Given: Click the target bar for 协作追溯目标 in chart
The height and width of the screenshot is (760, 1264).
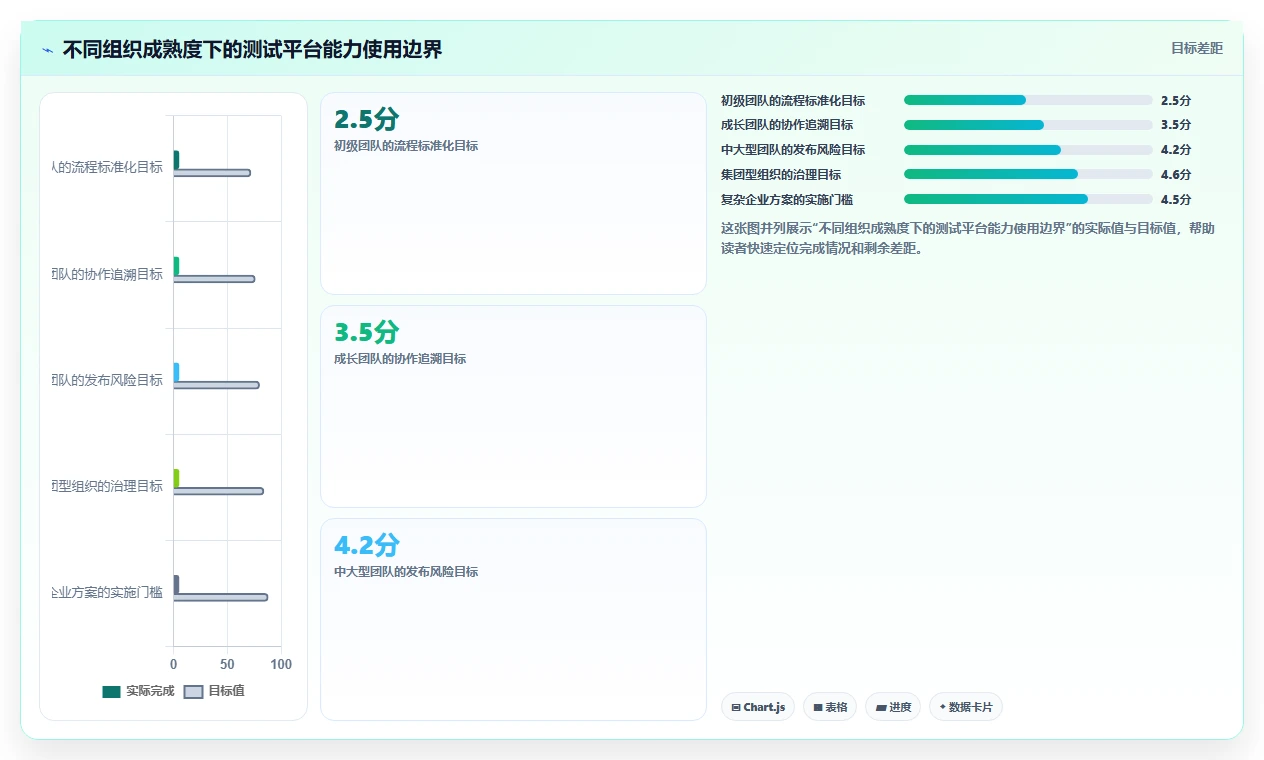Looking at the screenshot, I should coord(214,279).
